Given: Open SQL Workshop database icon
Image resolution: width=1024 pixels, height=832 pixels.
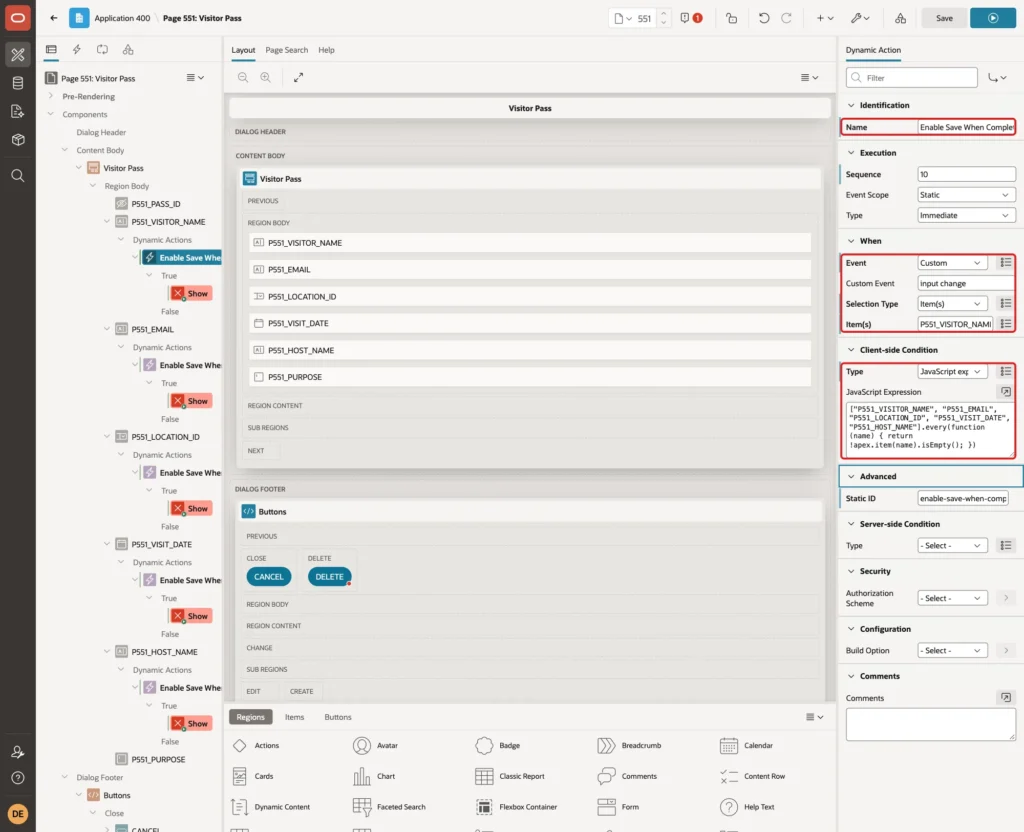Looking at the screenshot, I should coord(18,83).
